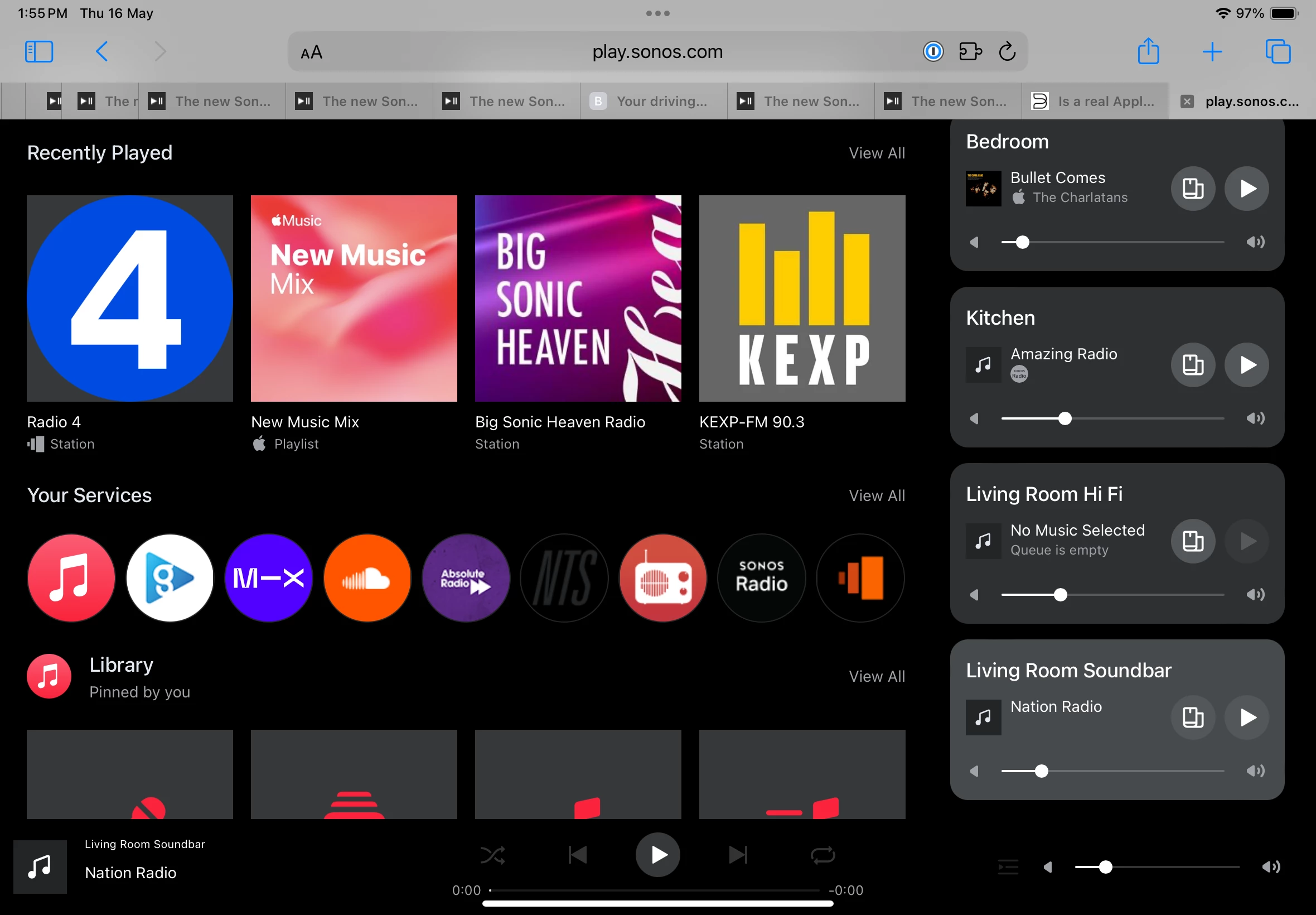The height and width of the screenshot is (915, 1316).
Task: Adjust the master volume slider in player bar
Action: point(1157,867)
